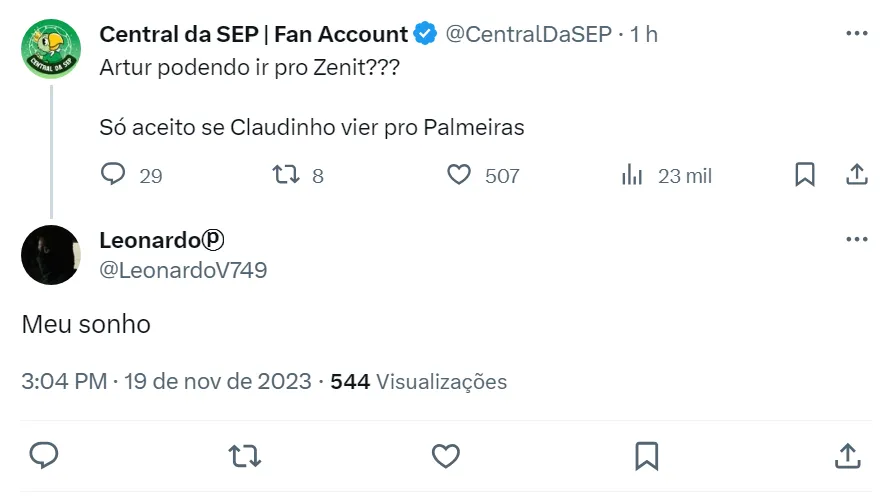885x500 pixels.
Task: Open the 3:04 PM 19 de nov timestamp
Action: tap(166, 381)
